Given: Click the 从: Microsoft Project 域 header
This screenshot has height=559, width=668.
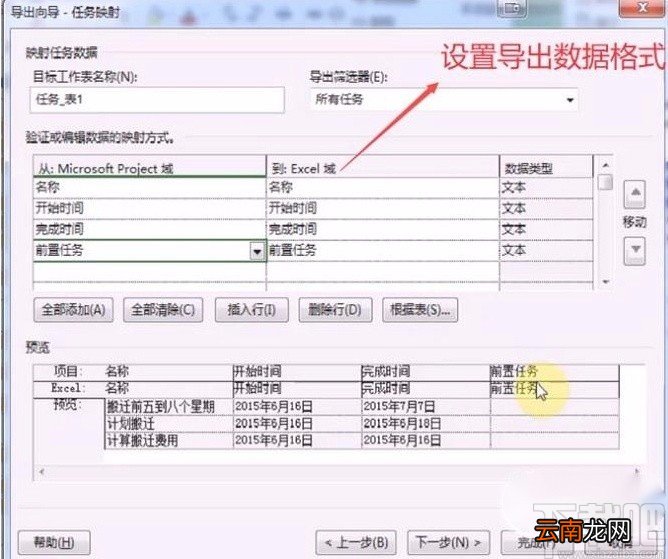Looking at the screenshot, I should pyautogui.click(x=150, y=168).
